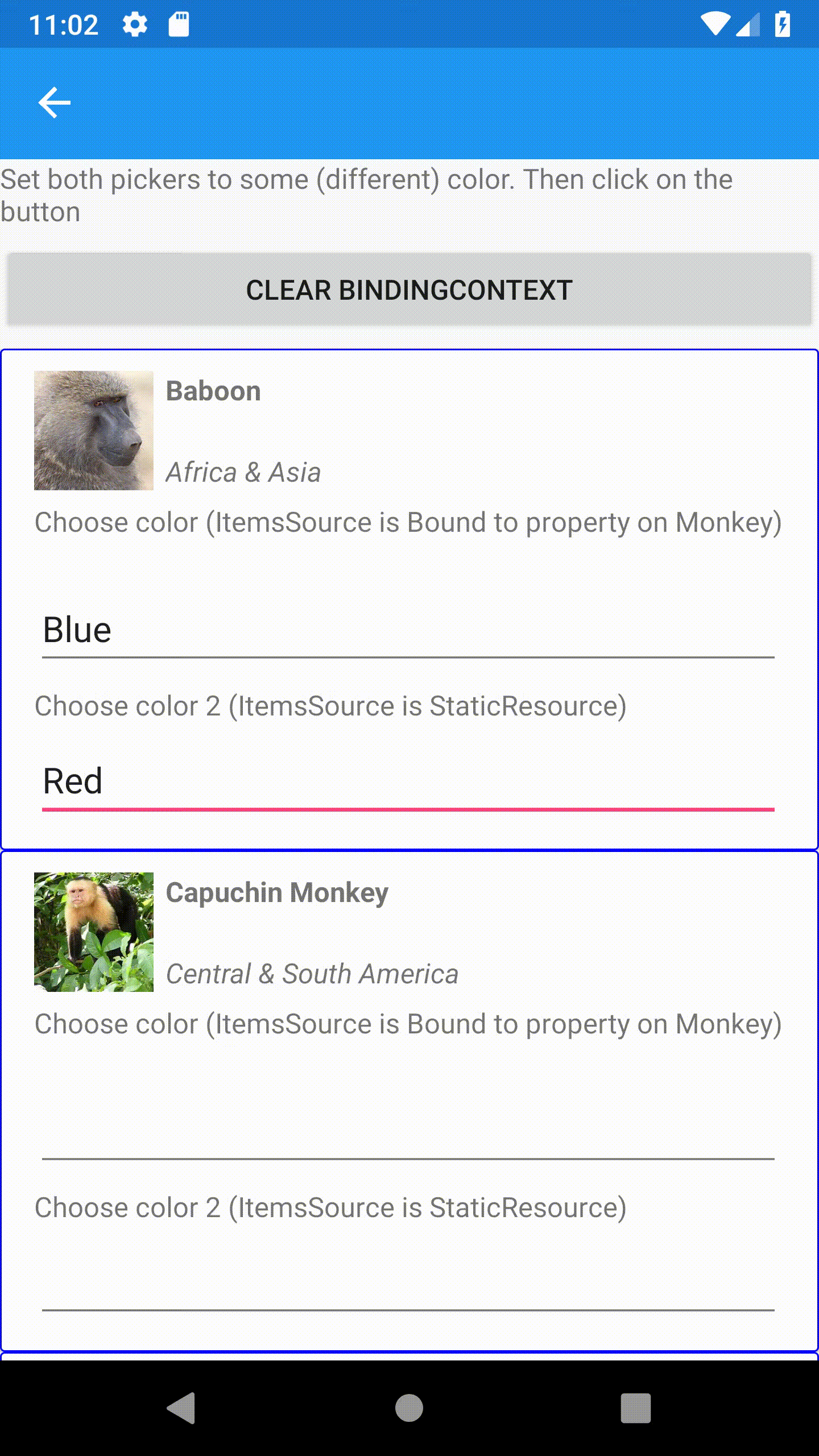
Task: Tap the Baboon thumbnail image
Action: (x=94, y=431)
